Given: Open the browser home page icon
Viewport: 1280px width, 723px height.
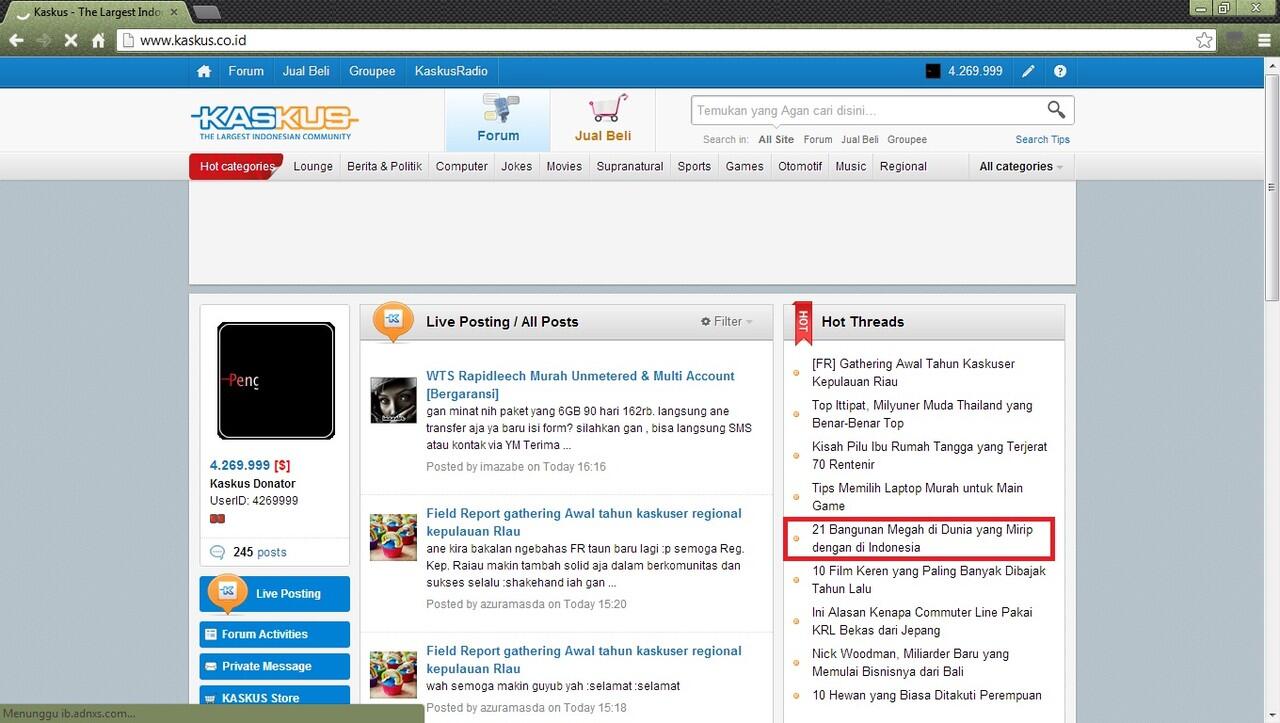Looking at the screenshot, I should click(98, 41).
